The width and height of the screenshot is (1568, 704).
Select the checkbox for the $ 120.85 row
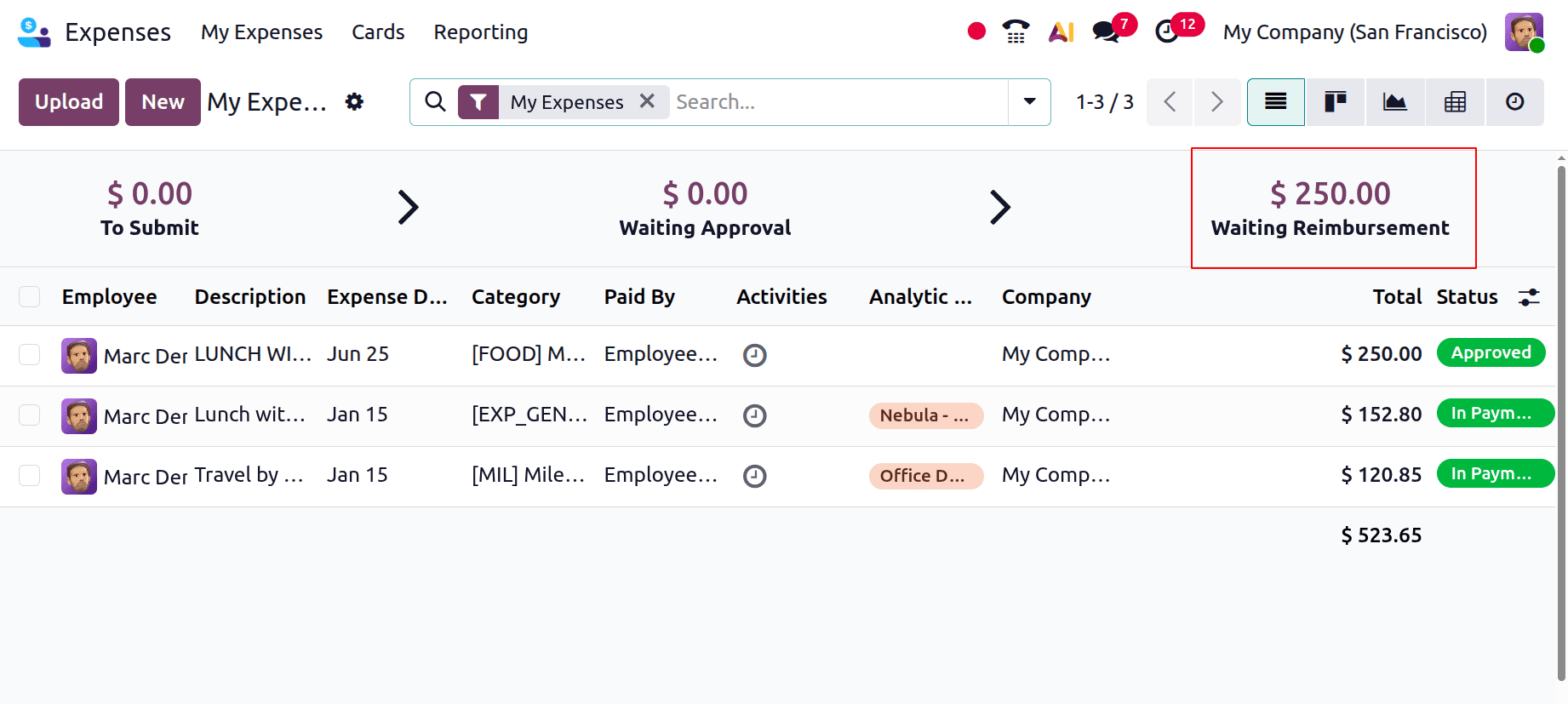(30, 475)
